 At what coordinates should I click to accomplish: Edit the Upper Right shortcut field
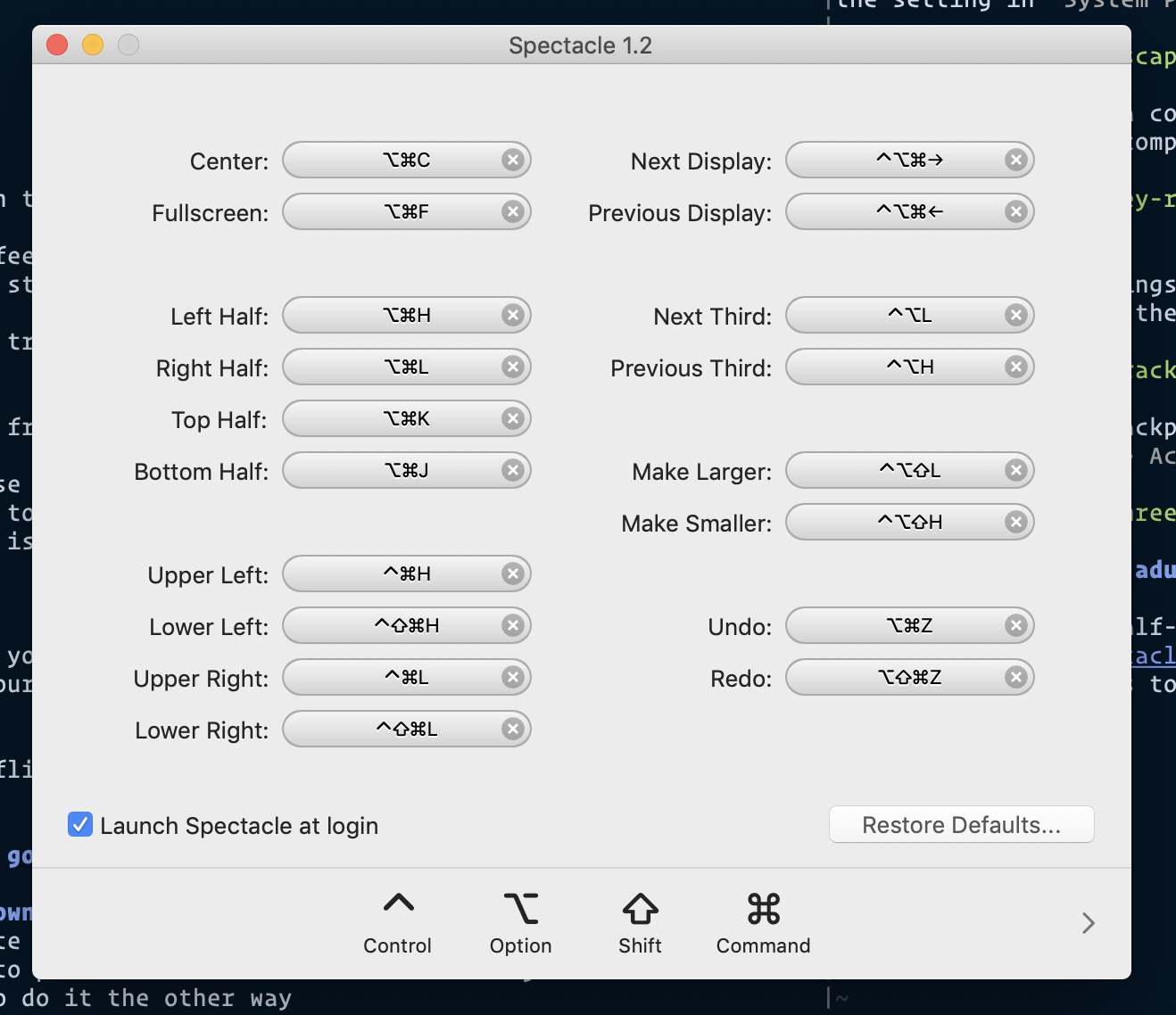pyautogui.click(x=407, y=677)
